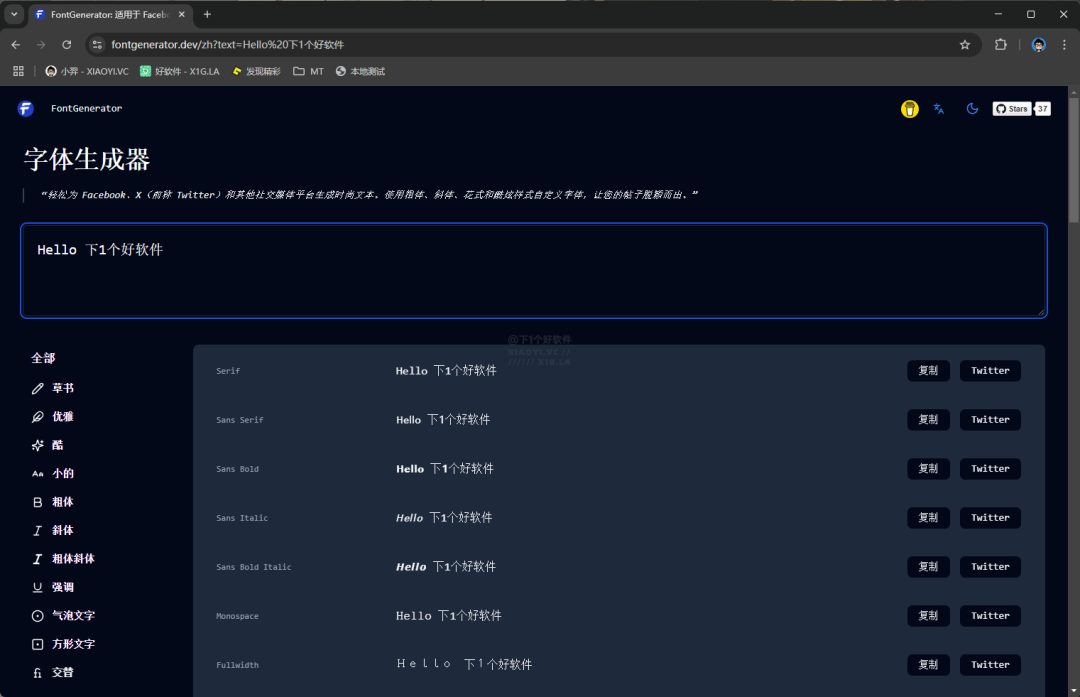Open the browser extensions menu
Image resolution: width=1080 pixels, height=697 pixels.
[x=1001, y=45]
